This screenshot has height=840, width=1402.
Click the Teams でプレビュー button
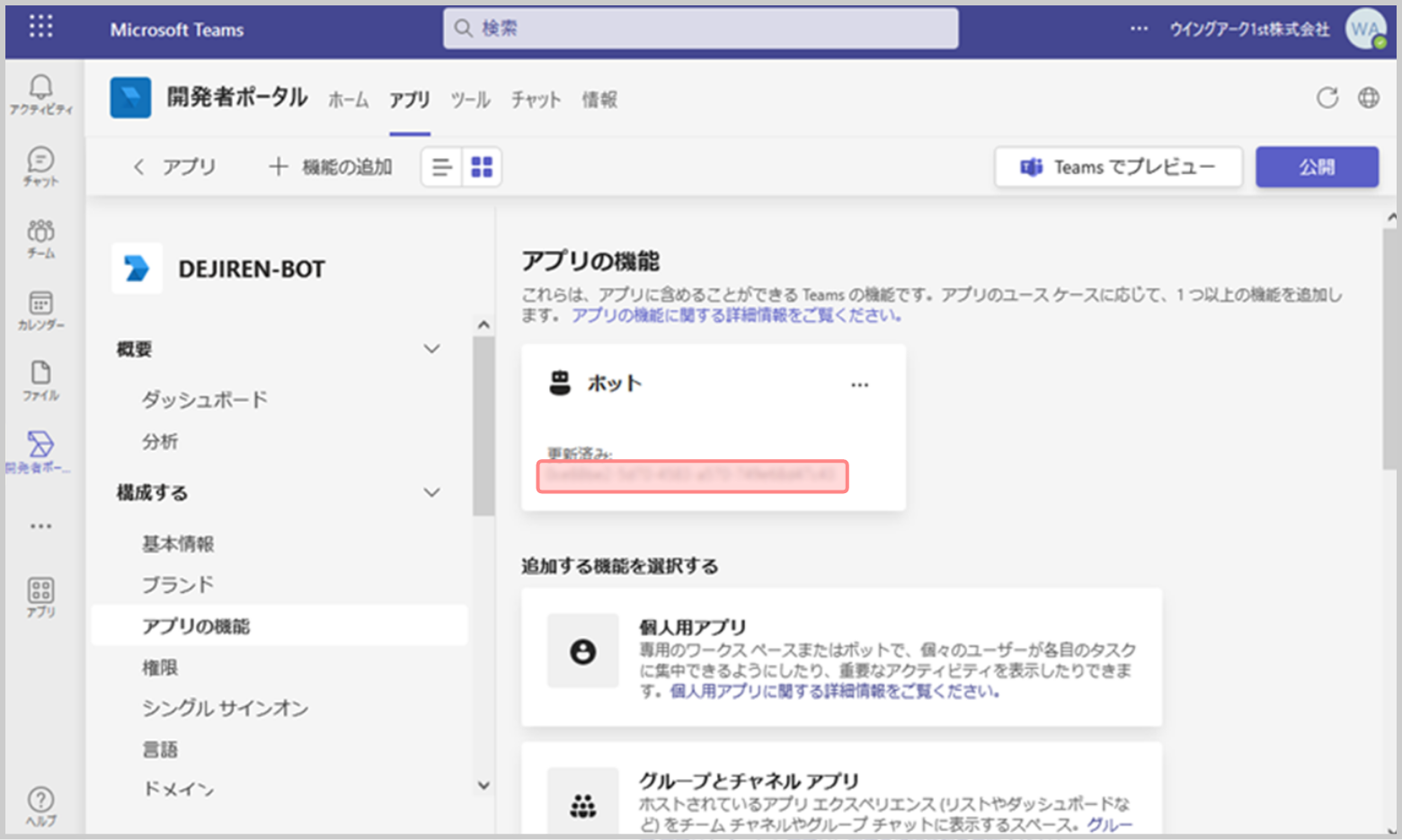1118,167
